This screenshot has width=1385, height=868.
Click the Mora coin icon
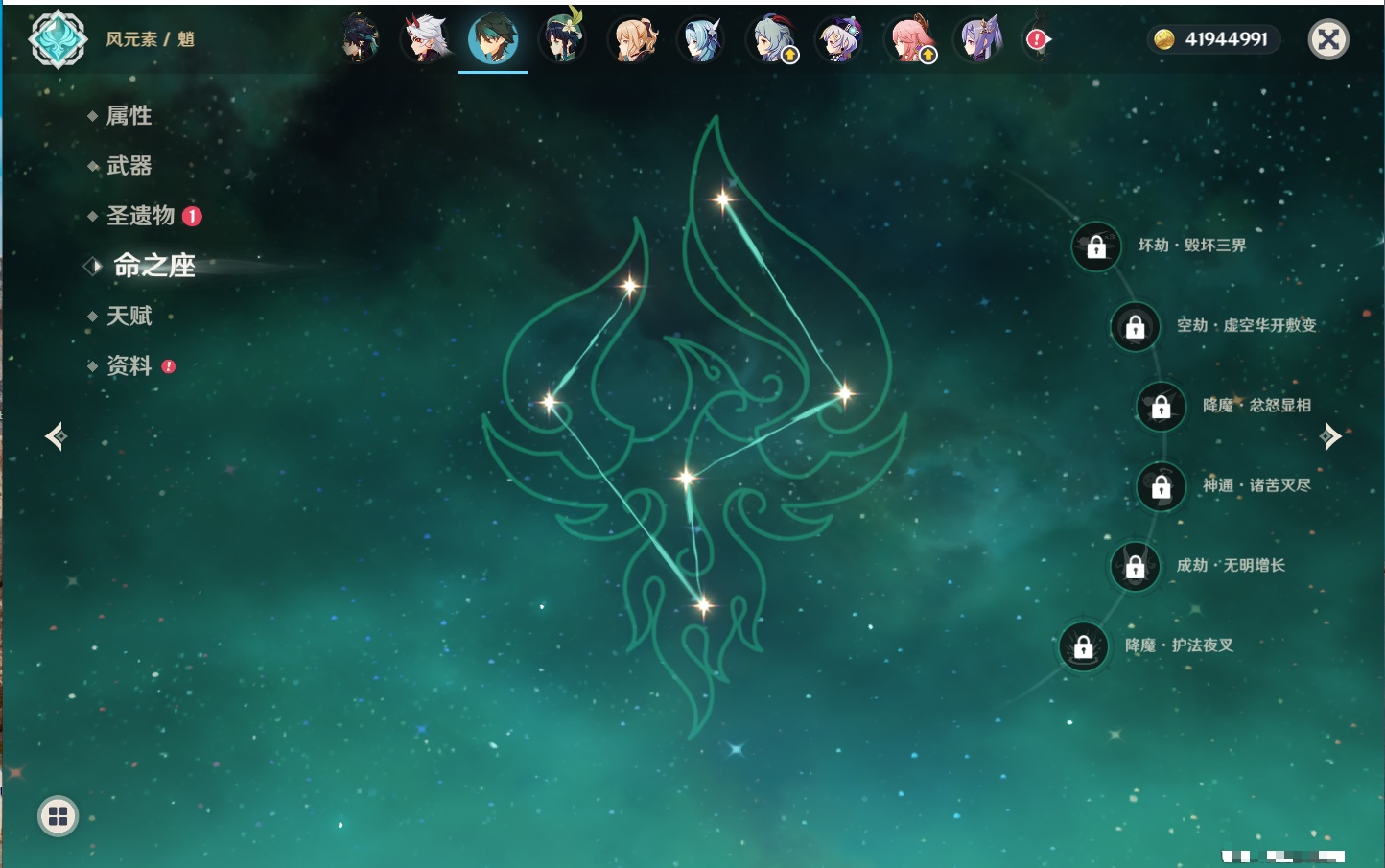click(x=1164, y=39)
